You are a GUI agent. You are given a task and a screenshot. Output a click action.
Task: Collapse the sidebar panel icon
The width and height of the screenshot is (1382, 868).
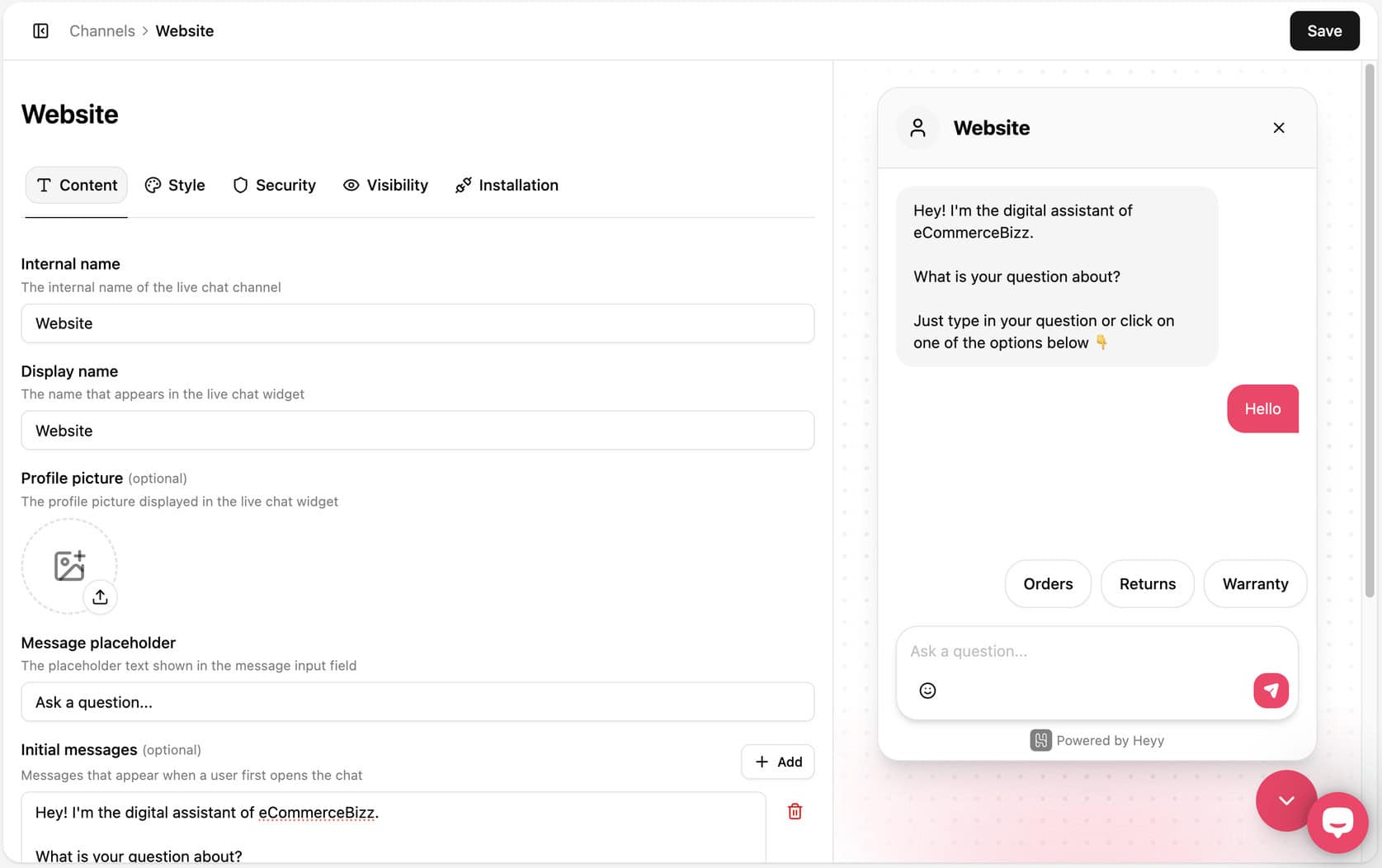pyautogui.click(x=40, y=31)
